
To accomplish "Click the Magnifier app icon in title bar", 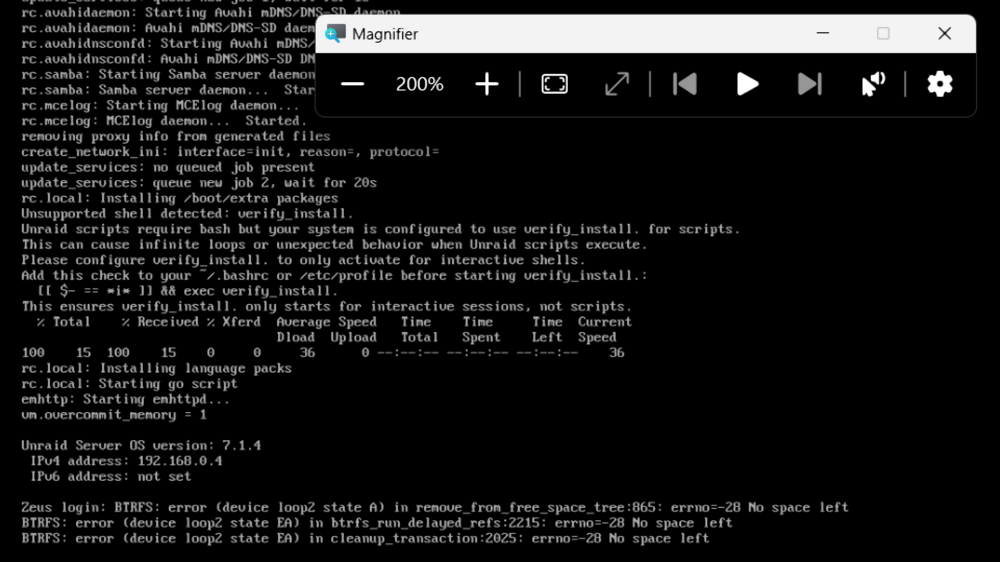I will tap(335, 34).
